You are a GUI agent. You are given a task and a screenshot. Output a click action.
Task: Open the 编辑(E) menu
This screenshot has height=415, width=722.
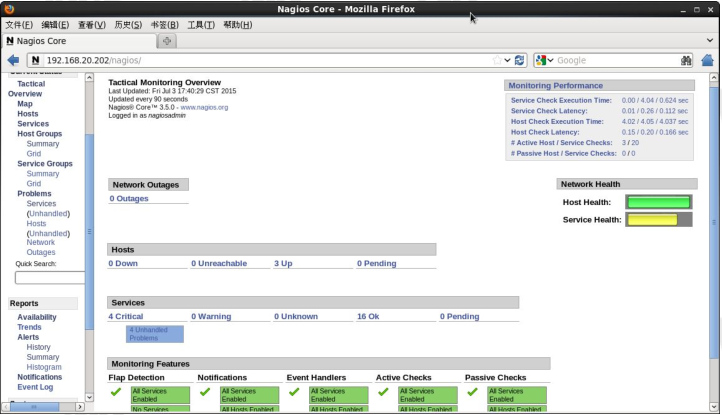tap(55, 25)
